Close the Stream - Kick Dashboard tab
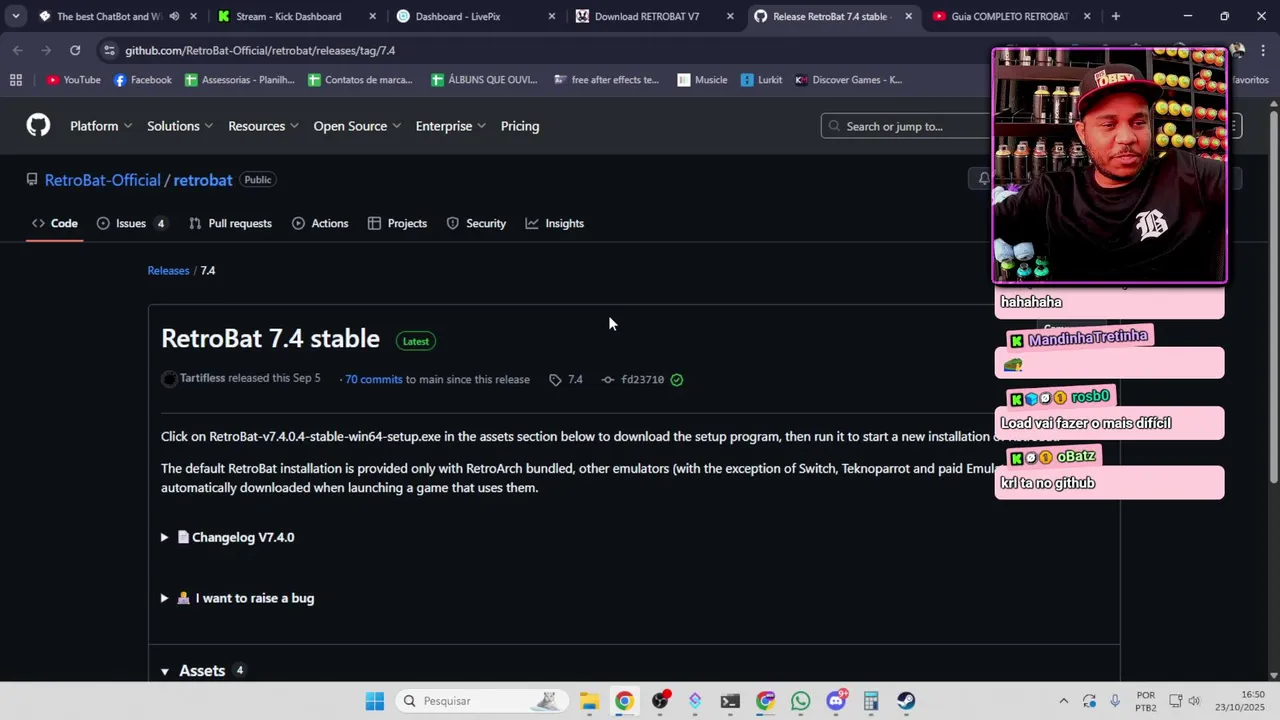Viewport: 1280px width, 720px height. coord(373,16)
